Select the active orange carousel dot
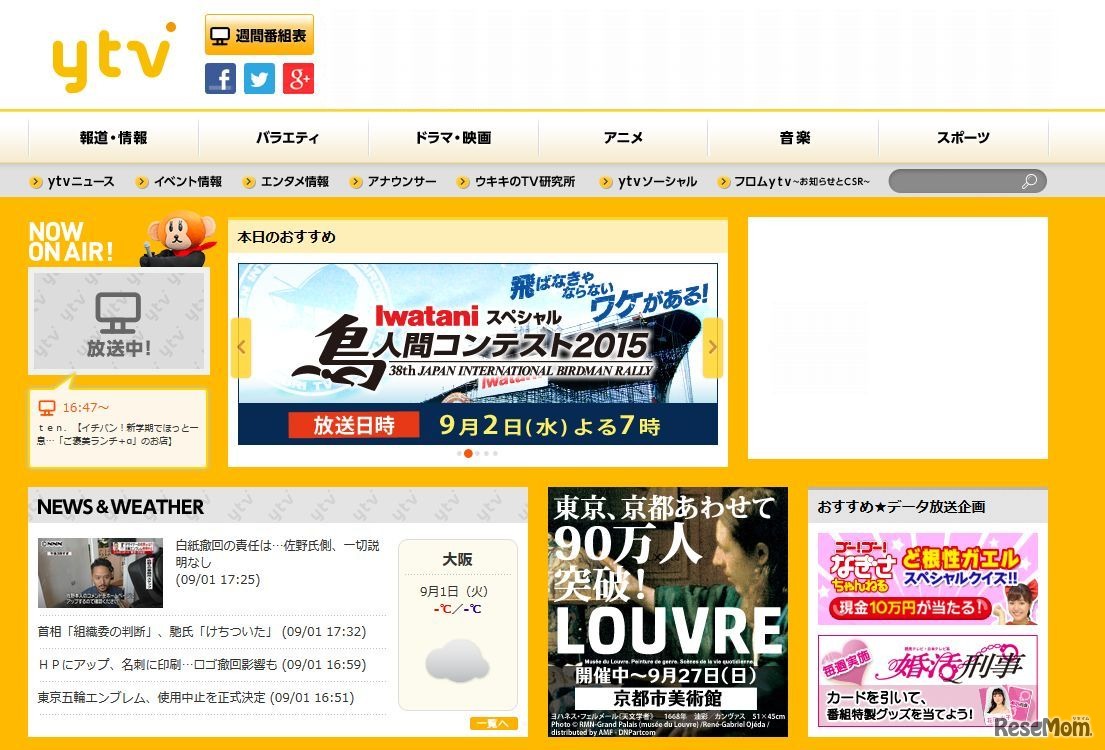This screenshot has height=750, width=1105. point(468,453)
